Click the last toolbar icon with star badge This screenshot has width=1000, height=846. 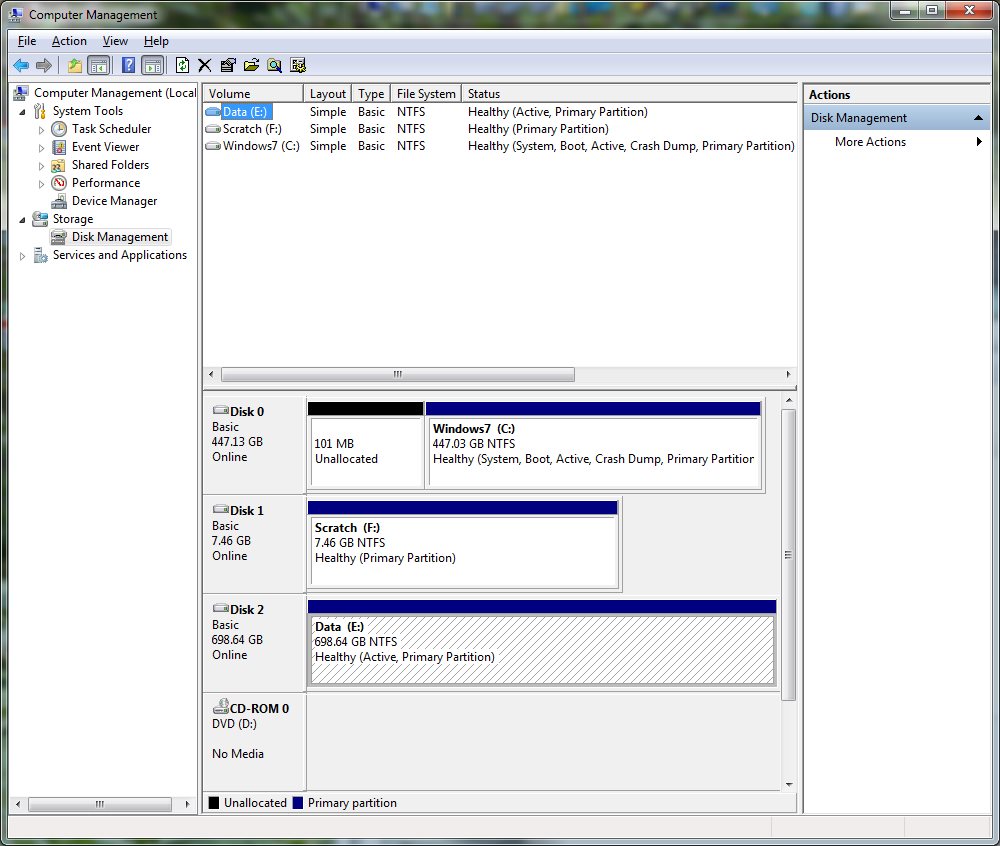click(298, 65)
